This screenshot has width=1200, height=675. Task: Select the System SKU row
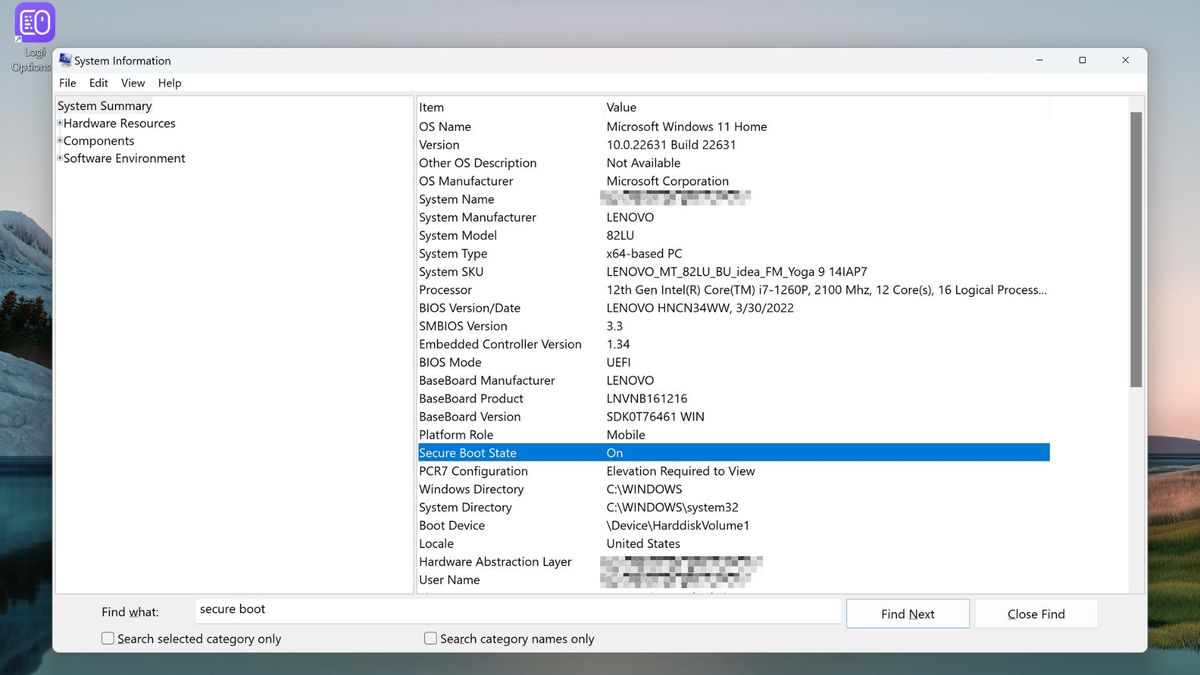point(733,272)
